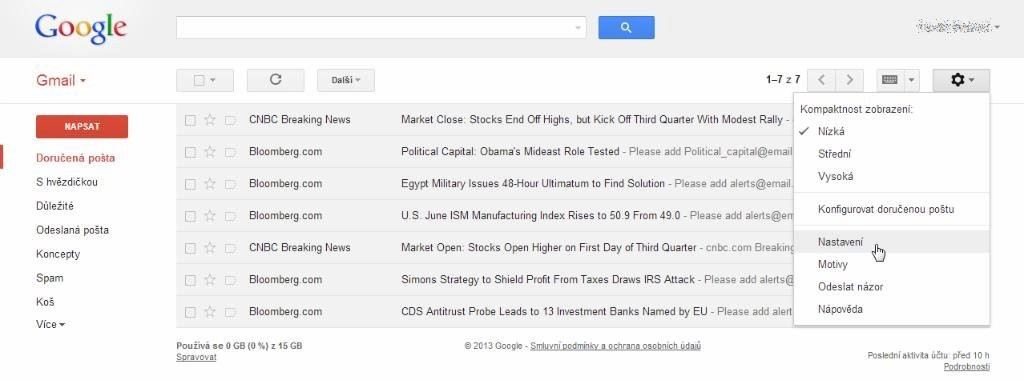Viewport: 1024px width, 380px height.
Task: Open the Gmail product switcher dropdown
Action: (x=61, y=80)
